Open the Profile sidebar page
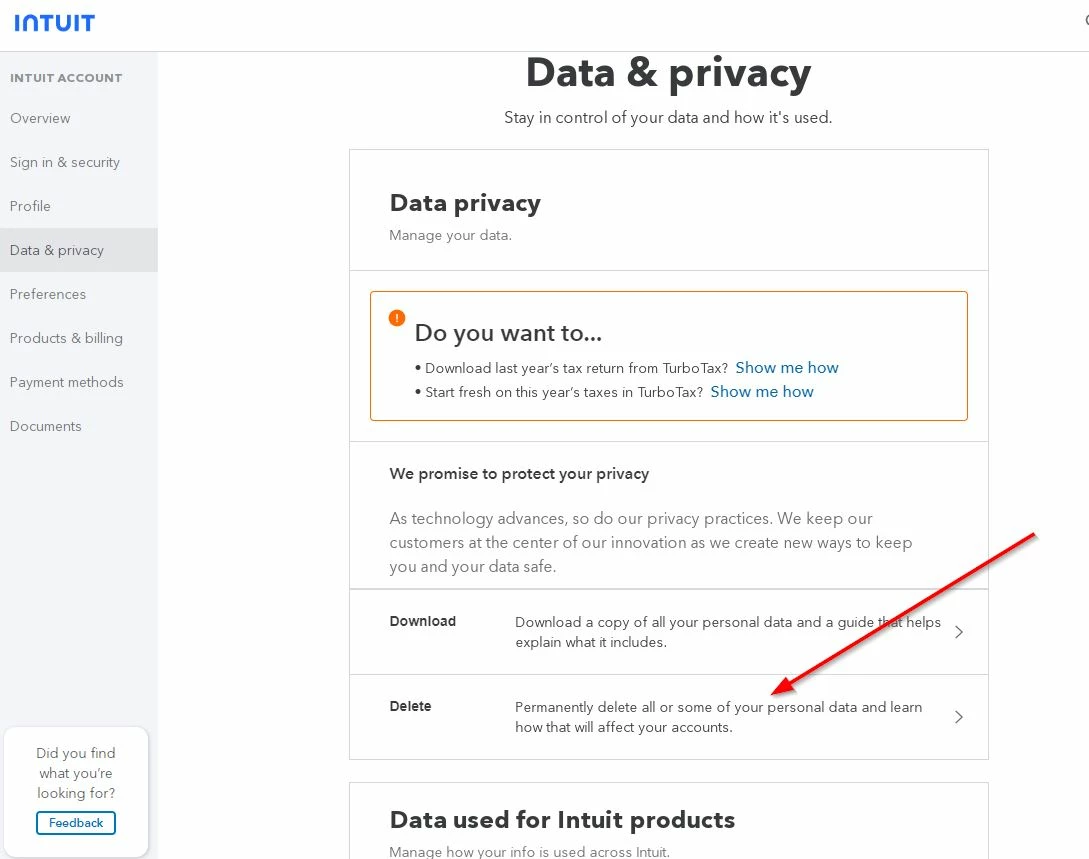This screenshot has height=859, width=1089. (x=30, y=206)
